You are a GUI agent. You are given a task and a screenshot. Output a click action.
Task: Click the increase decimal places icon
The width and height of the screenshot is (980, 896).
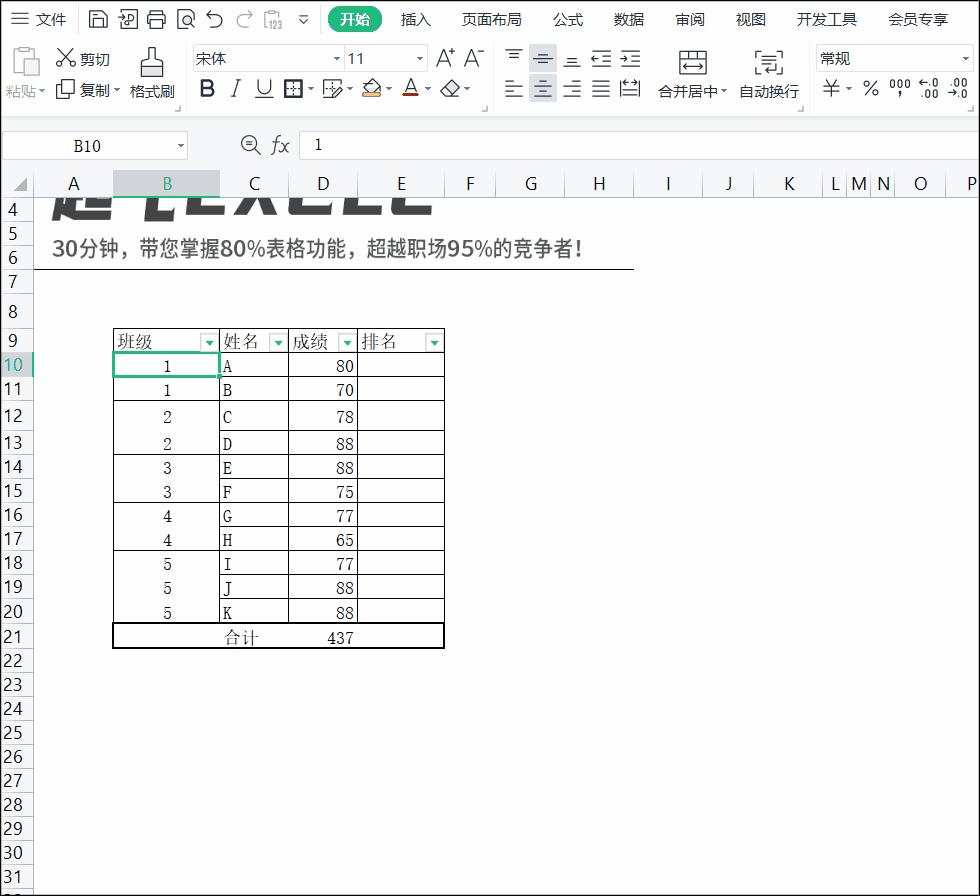pyautogui.click(x=929, y=88)
